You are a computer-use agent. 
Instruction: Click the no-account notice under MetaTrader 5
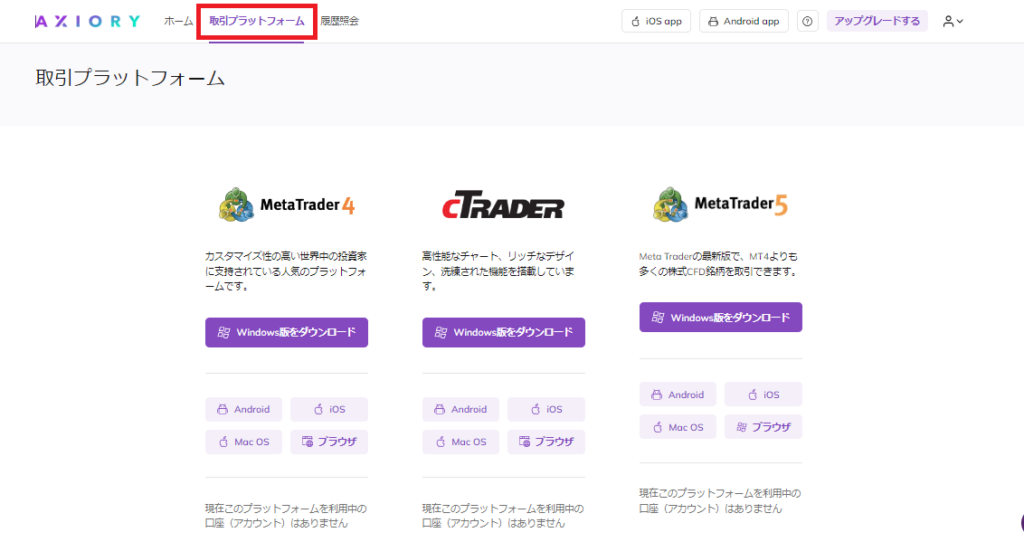[720, 501]
